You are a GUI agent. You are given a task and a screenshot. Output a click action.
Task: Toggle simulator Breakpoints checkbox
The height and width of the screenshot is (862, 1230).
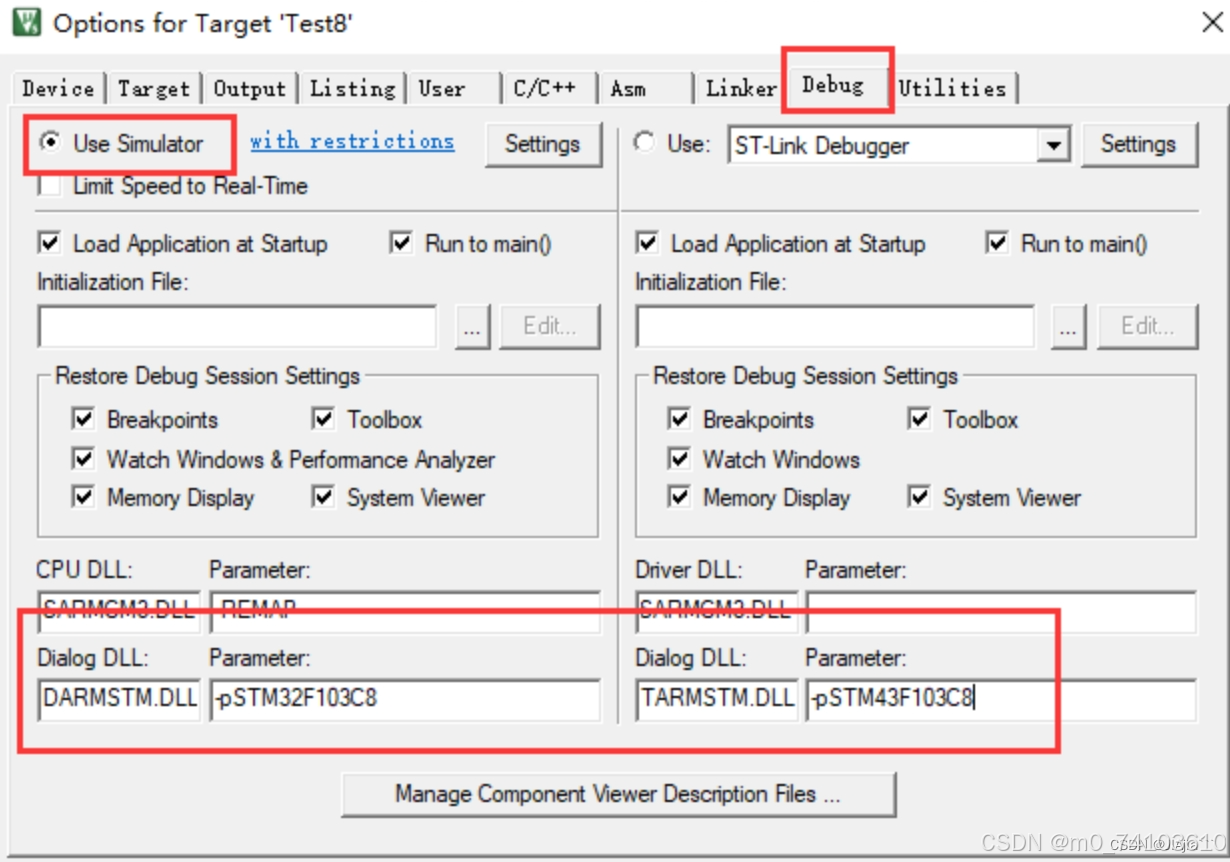(x=83, y=419)
